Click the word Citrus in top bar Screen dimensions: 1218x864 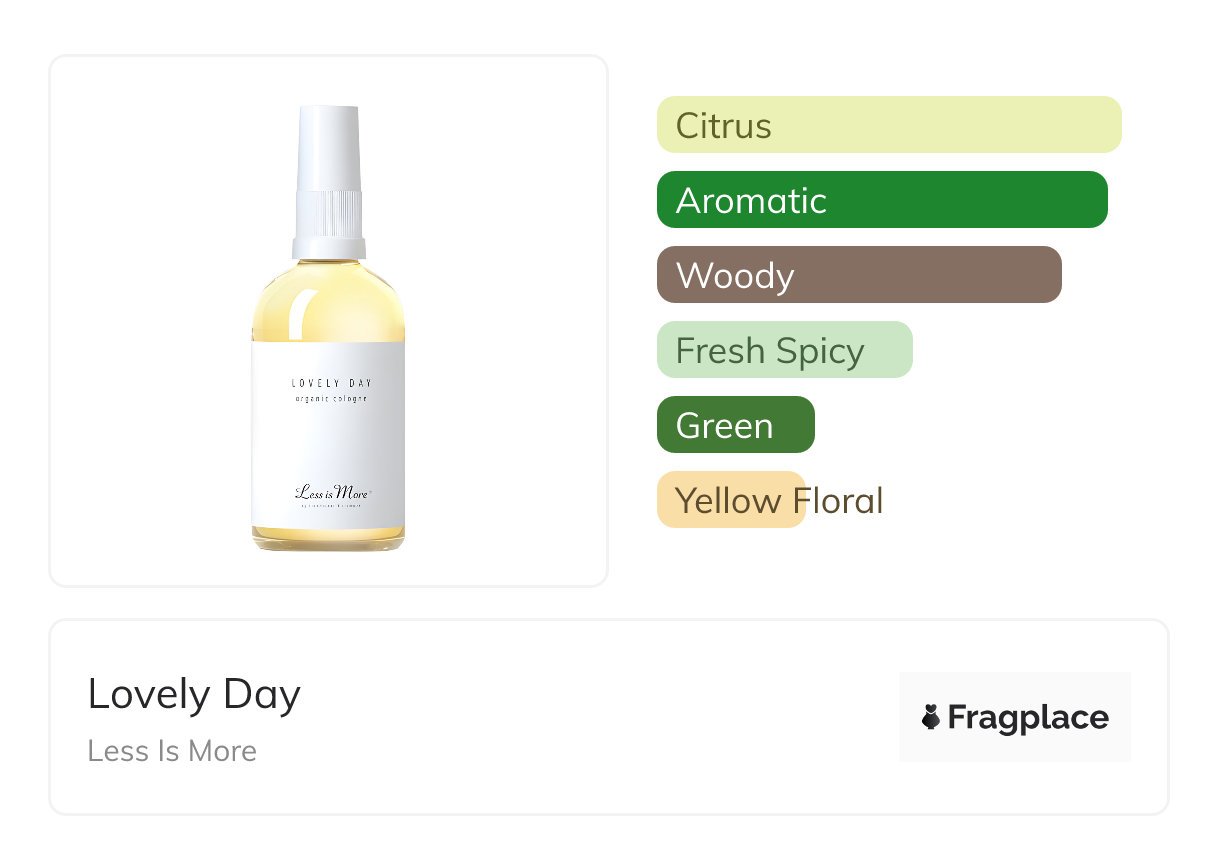click(724, 126)
